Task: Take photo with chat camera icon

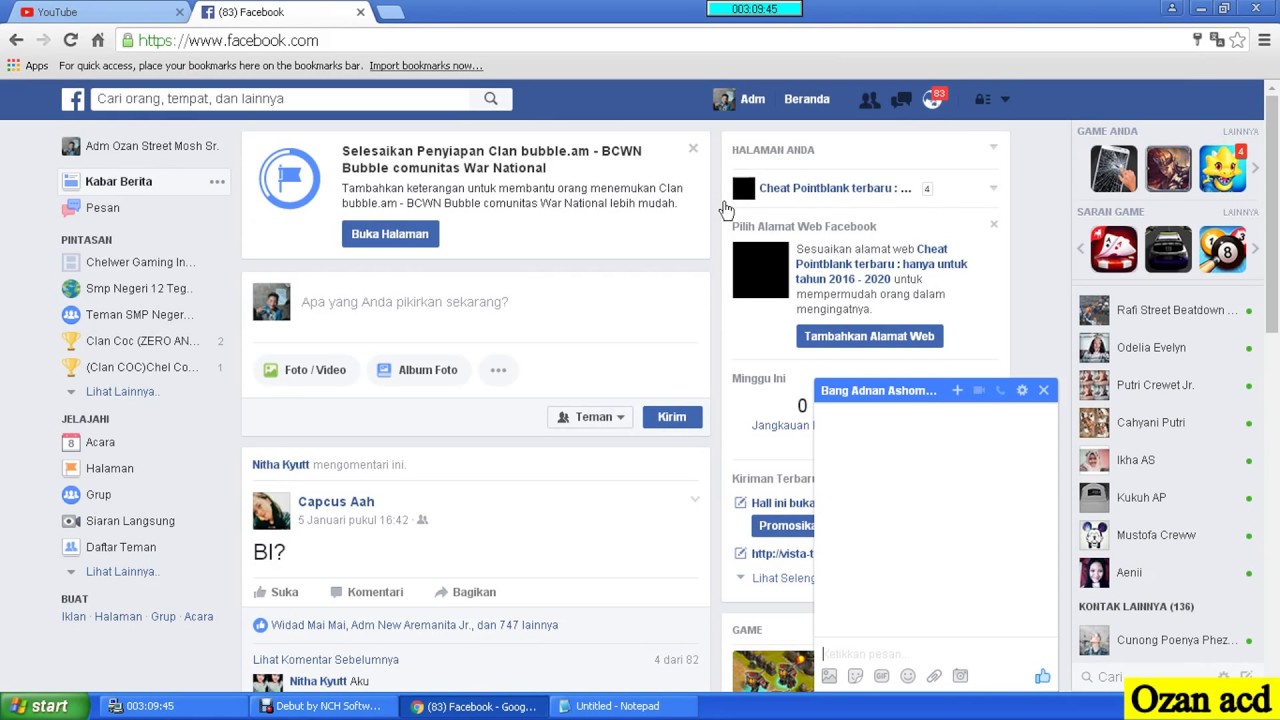Action: (960, 676)
